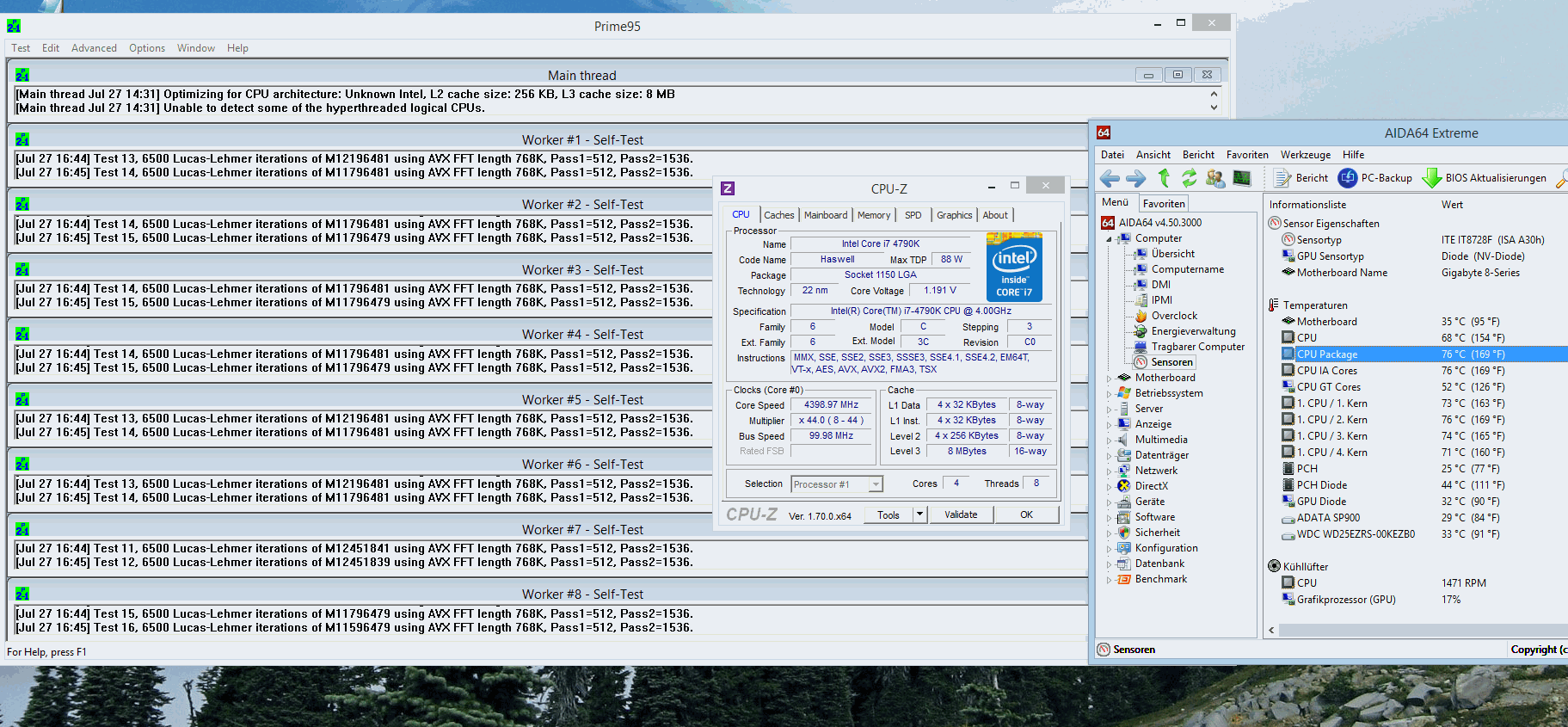The height and width of the screenshot is (727, 1568).
Task: Open the system stability monitor icon
Action: [1241, 178]
